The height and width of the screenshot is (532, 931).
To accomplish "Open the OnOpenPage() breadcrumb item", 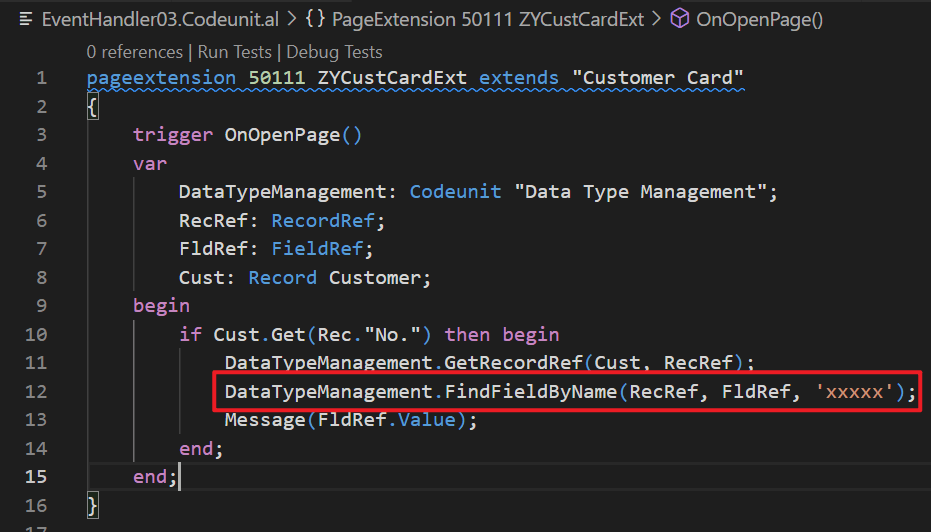I will pyautogui.click(x=759, y=20).
